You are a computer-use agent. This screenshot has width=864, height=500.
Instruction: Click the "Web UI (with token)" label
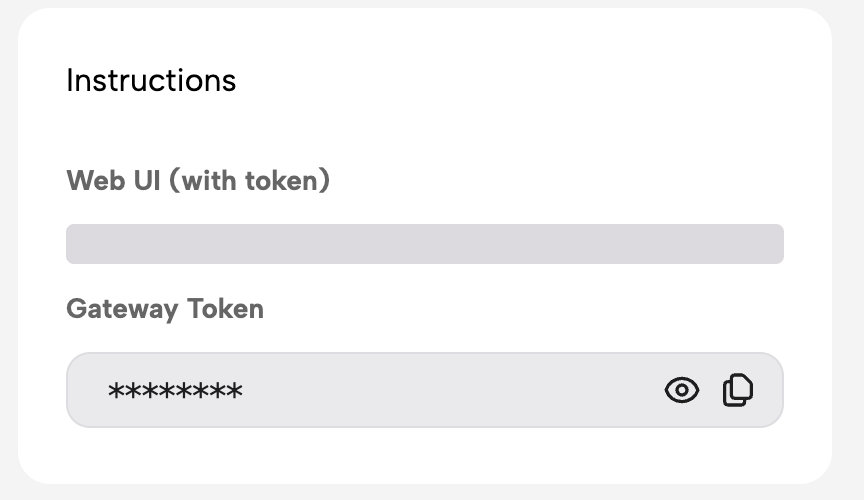[x=198, y=181]
